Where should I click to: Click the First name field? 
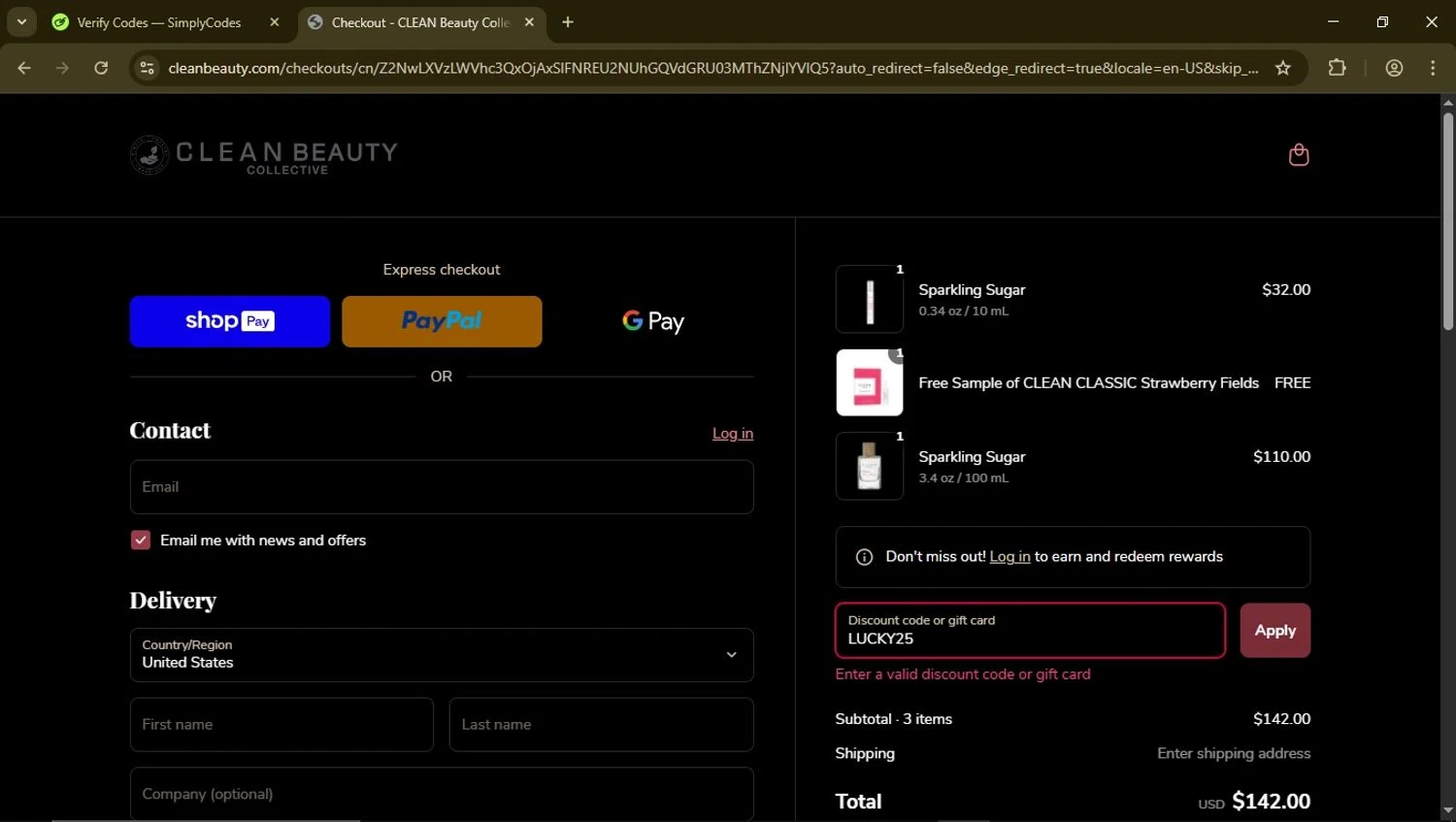pyautogui.click(x=281, y=725)
